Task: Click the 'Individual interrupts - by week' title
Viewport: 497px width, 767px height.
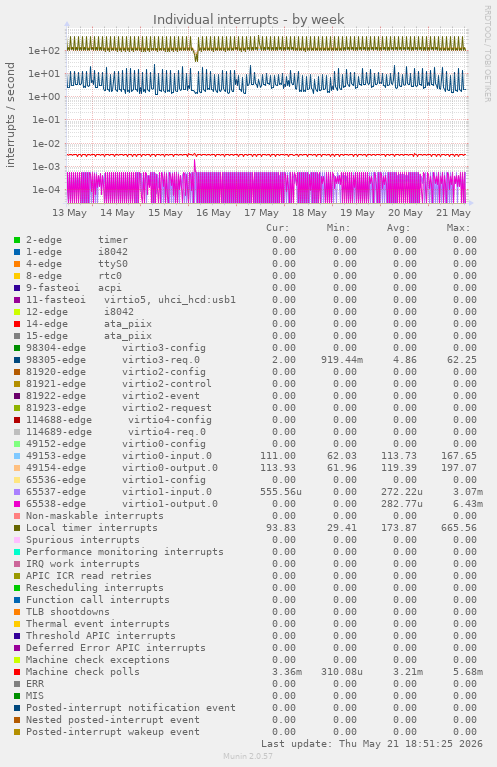Action: 248,20
